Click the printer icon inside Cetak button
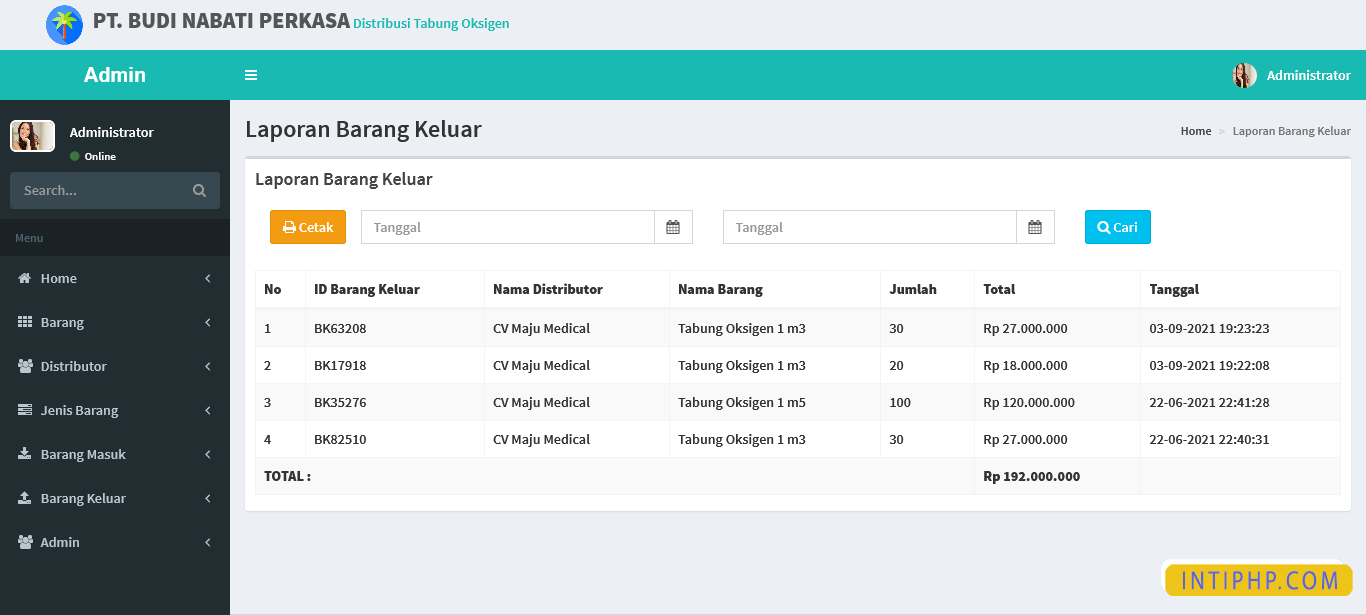Viewport: 1366px width, 615px height. [x=289, y=227]
